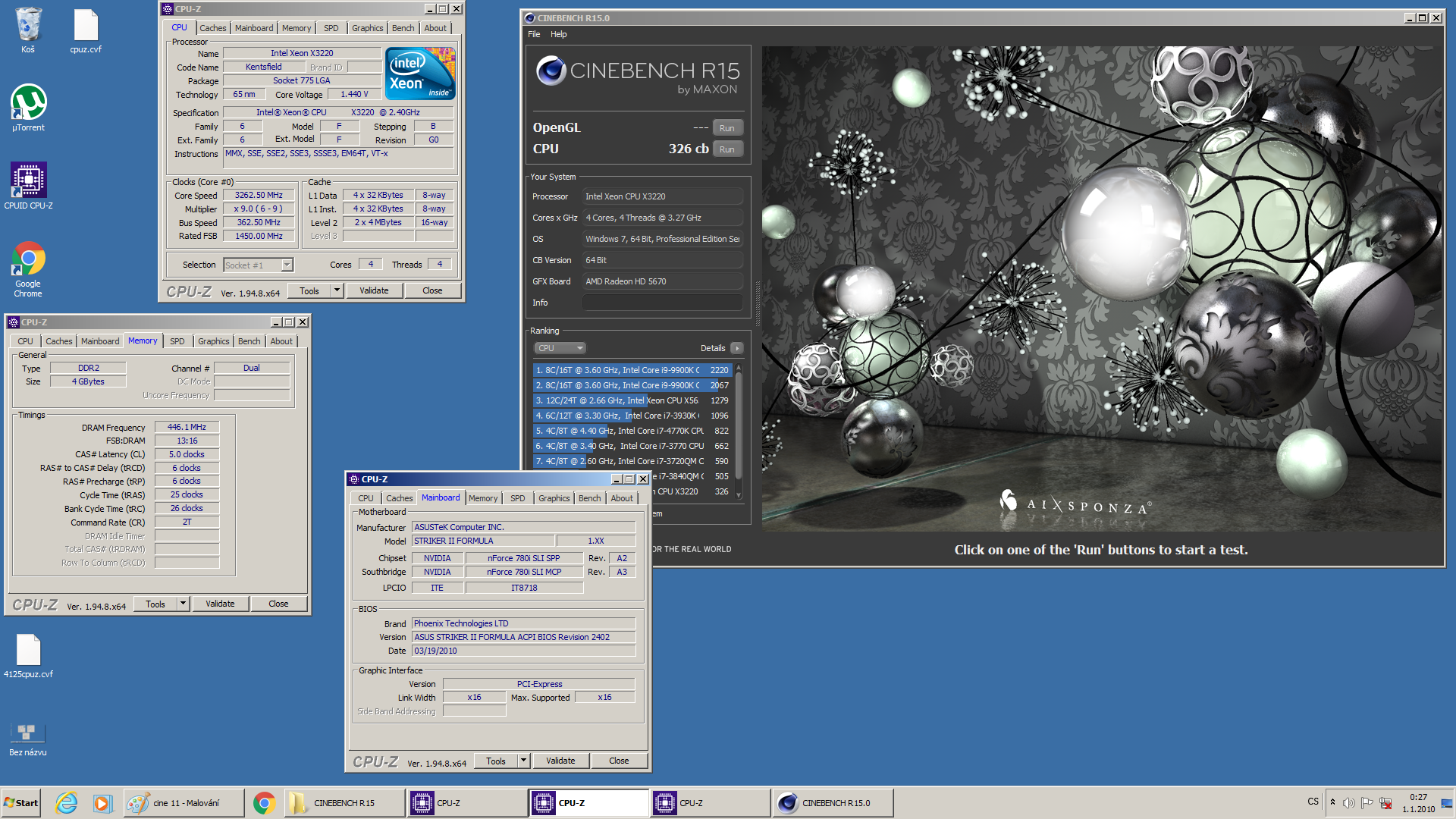Open the File menu in Cinebench
The height and width of the screenshot is (819, 1456).
point(534,34)
